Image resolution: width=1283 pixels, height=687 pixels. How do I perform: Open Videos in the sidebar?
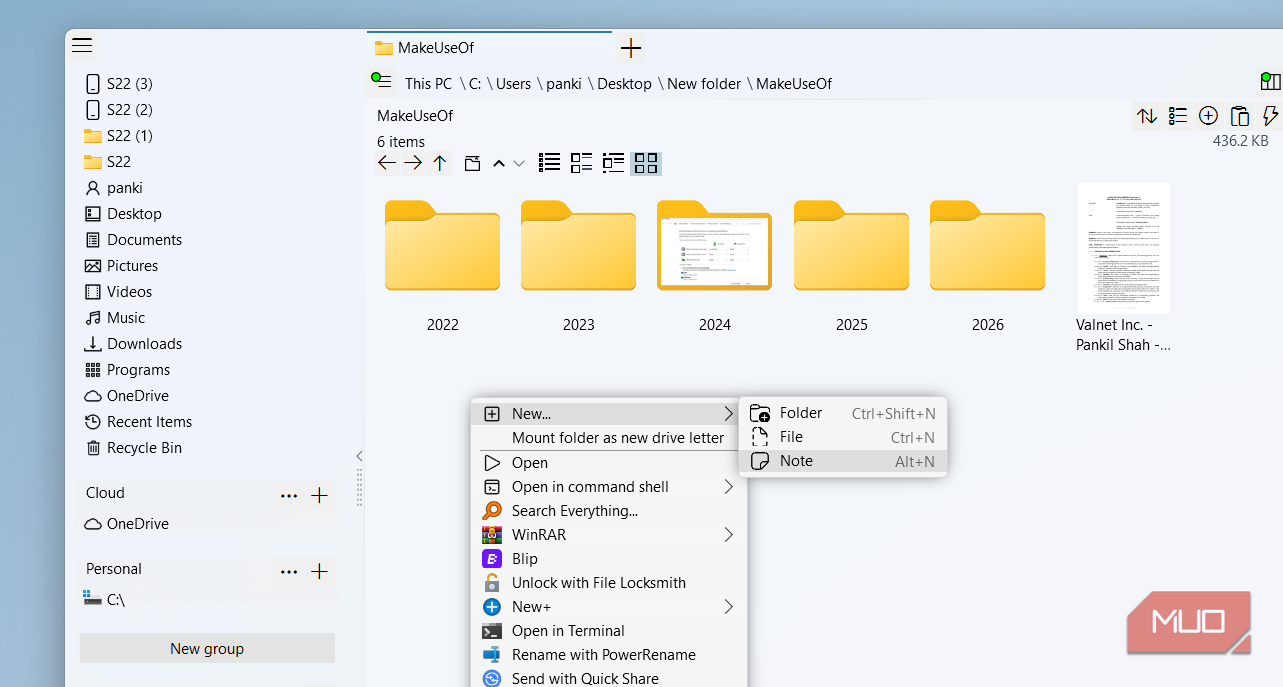tap(118, 292)
